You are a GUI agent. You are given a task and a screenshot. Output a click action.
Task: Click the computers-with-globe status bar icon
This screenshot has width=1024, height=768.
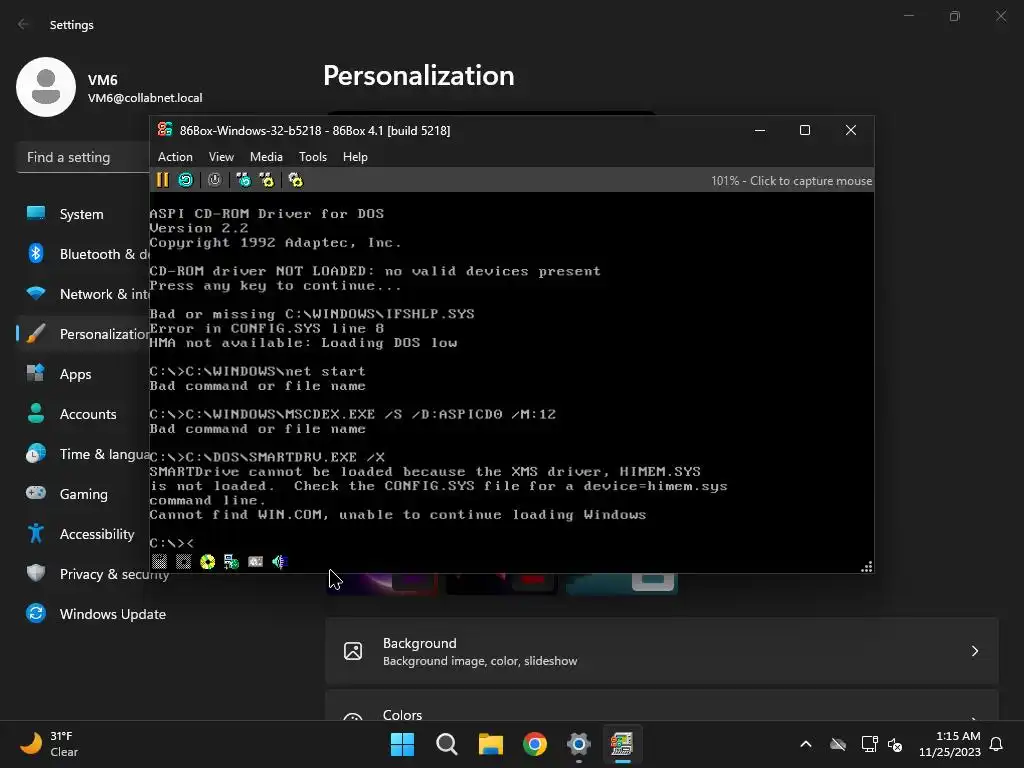(x=231, y=562)
